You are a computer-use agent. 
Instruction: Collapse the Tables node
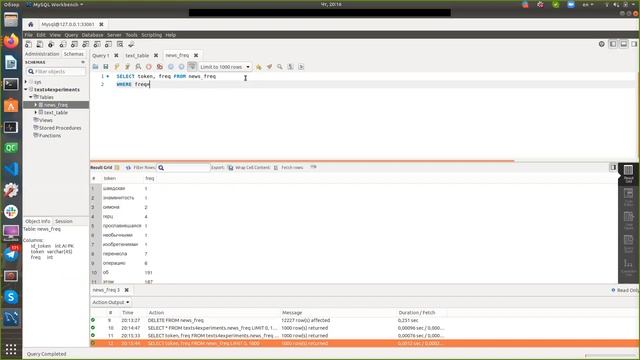pyautogui.click(x=31, y=97)
